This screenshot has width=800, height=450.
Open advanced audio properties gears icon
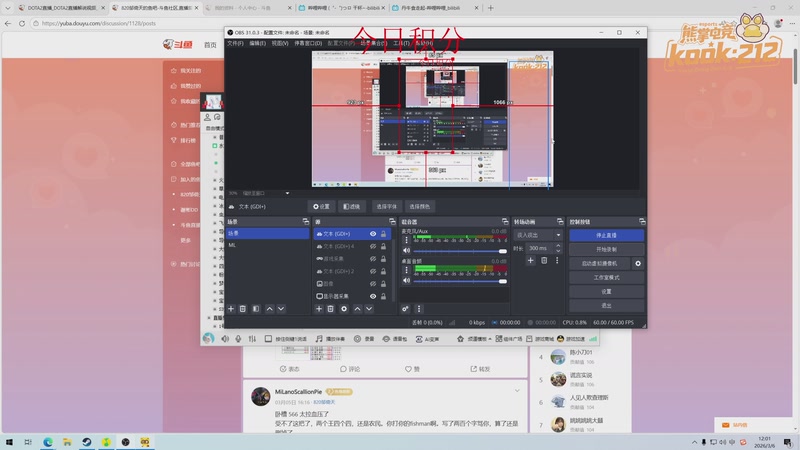[x=405, y=309]
